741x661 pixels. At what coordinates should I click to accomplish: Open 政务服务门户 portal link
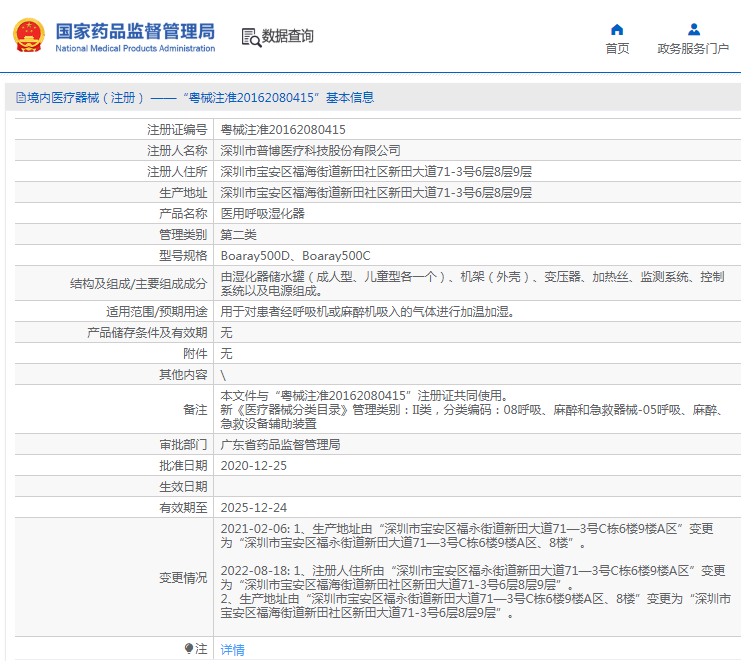(x=693, y=48)
